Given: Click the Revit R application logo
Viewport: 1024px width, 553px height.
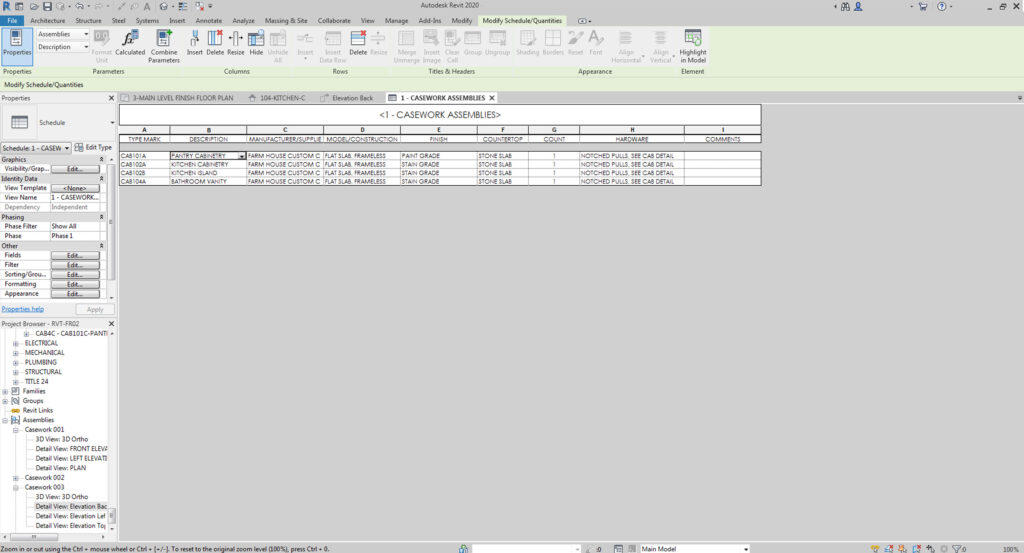Looking at the screenshot, I should [x=7, y=6].
